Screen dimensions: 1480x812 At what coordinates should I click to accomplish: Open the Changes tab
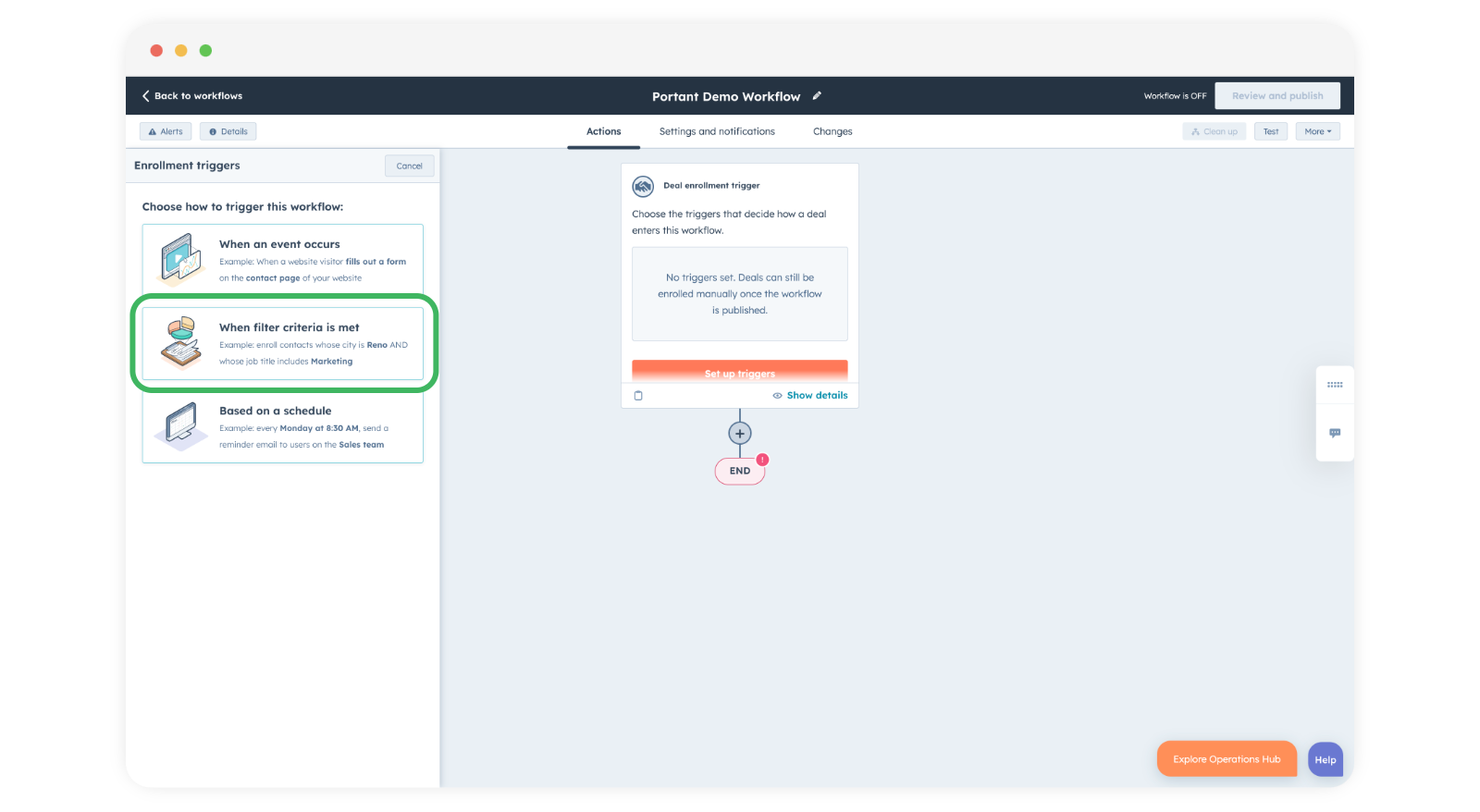click(832, 131)
